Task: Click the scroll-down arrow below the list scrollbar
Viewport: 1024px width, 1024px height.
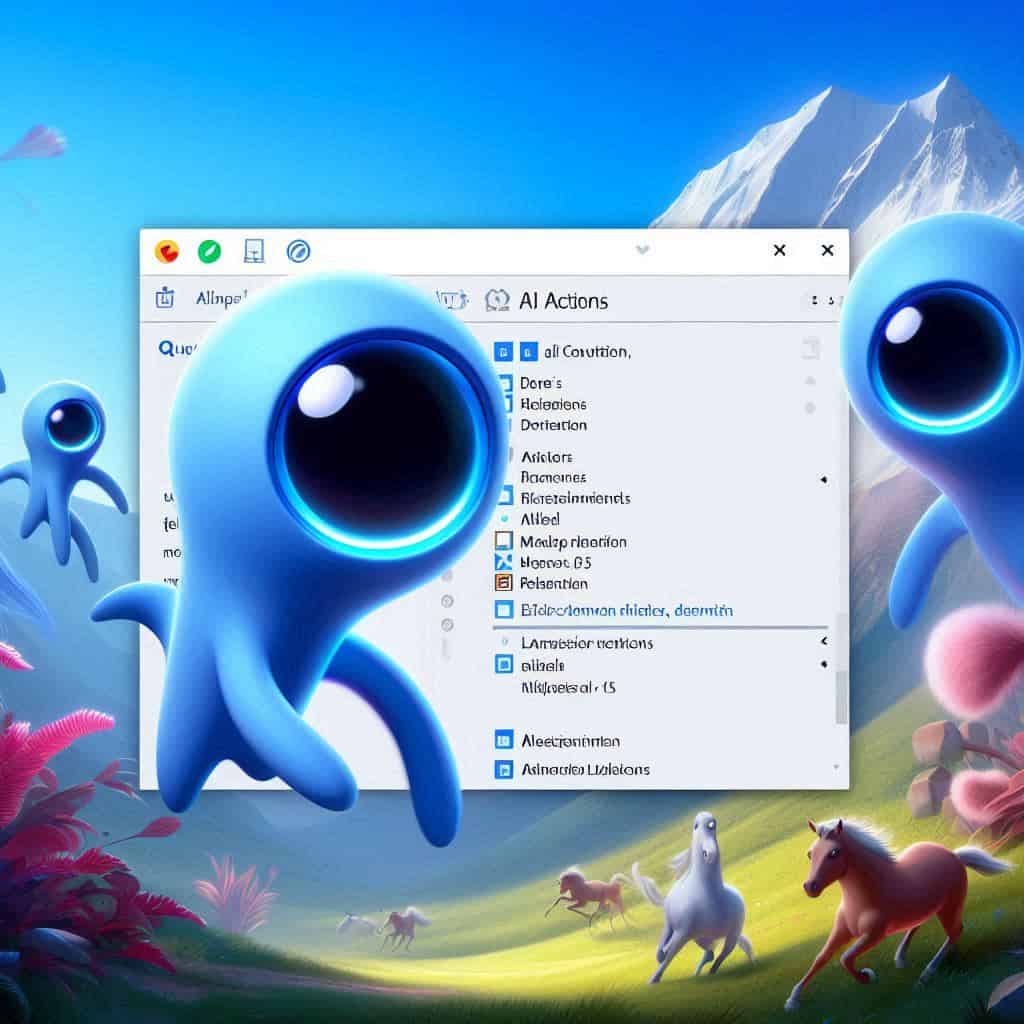Action: (836, 767)
